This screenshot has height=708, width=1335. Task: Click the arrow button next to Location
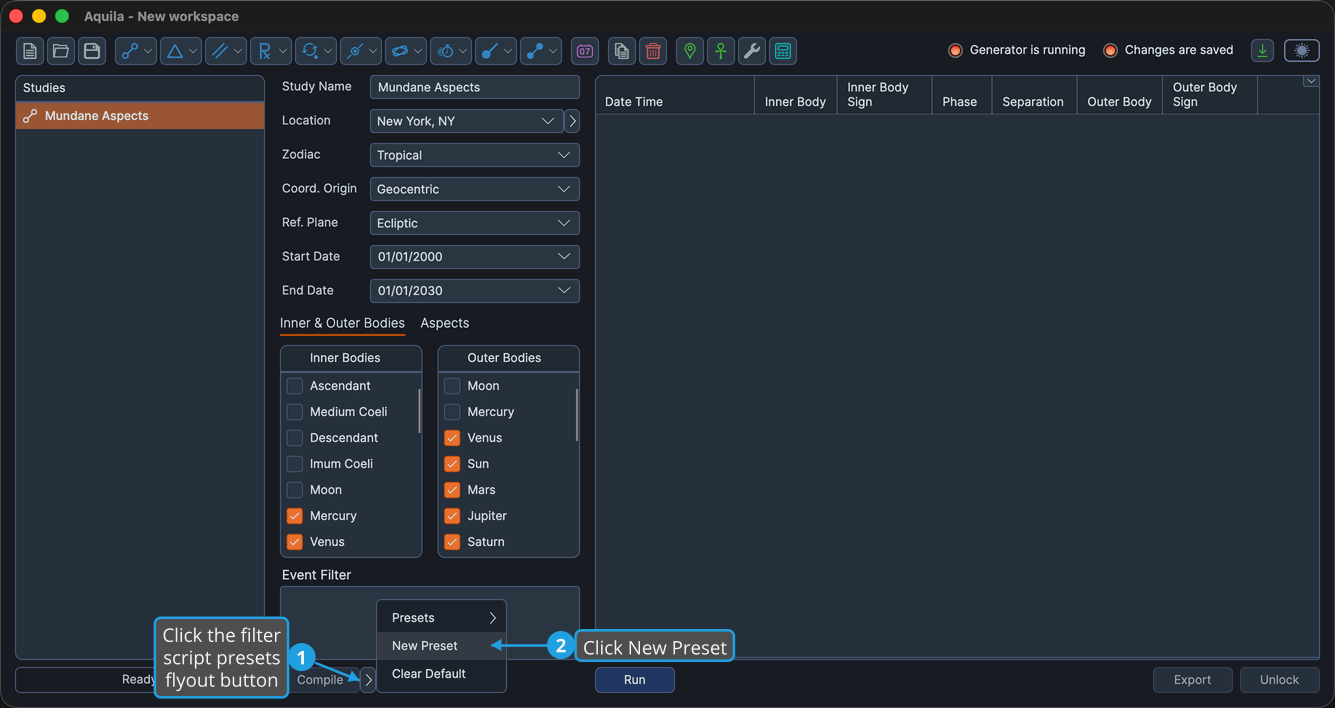[x=572, y=121]
